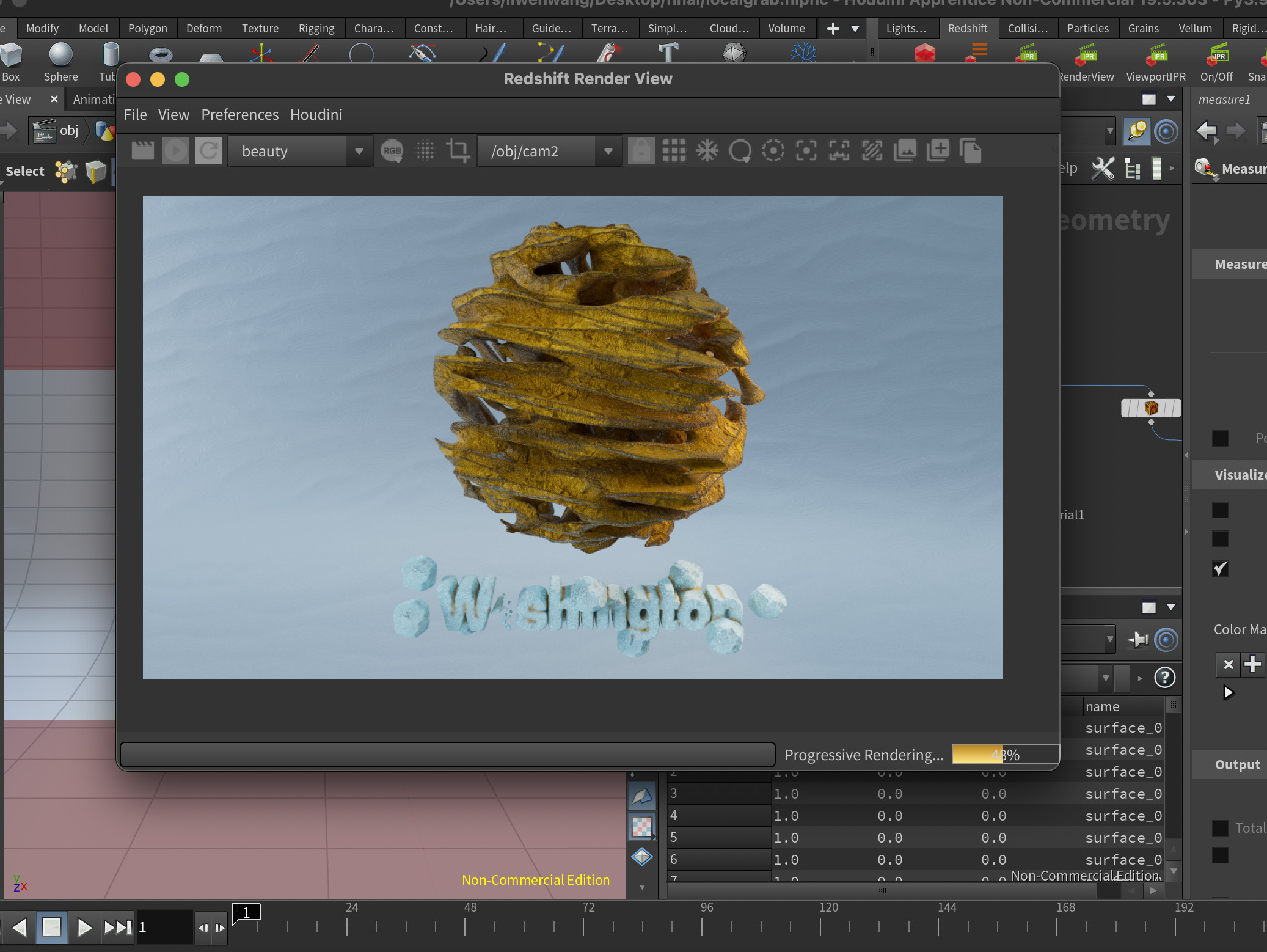Open the beauty AOV dropdown
1267x952 pixels.
tap(301, 151)
